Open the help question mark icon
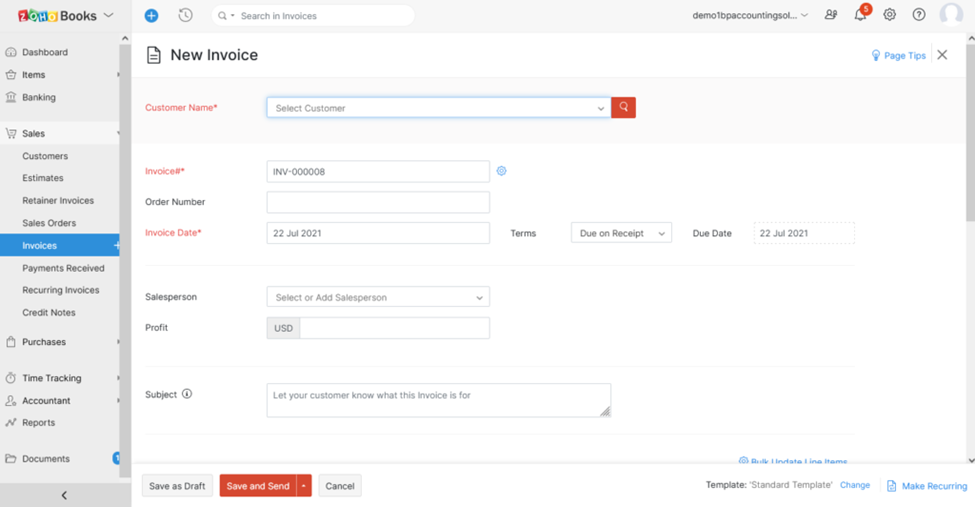This screenshot has width=975, height=507. (918, 15)
